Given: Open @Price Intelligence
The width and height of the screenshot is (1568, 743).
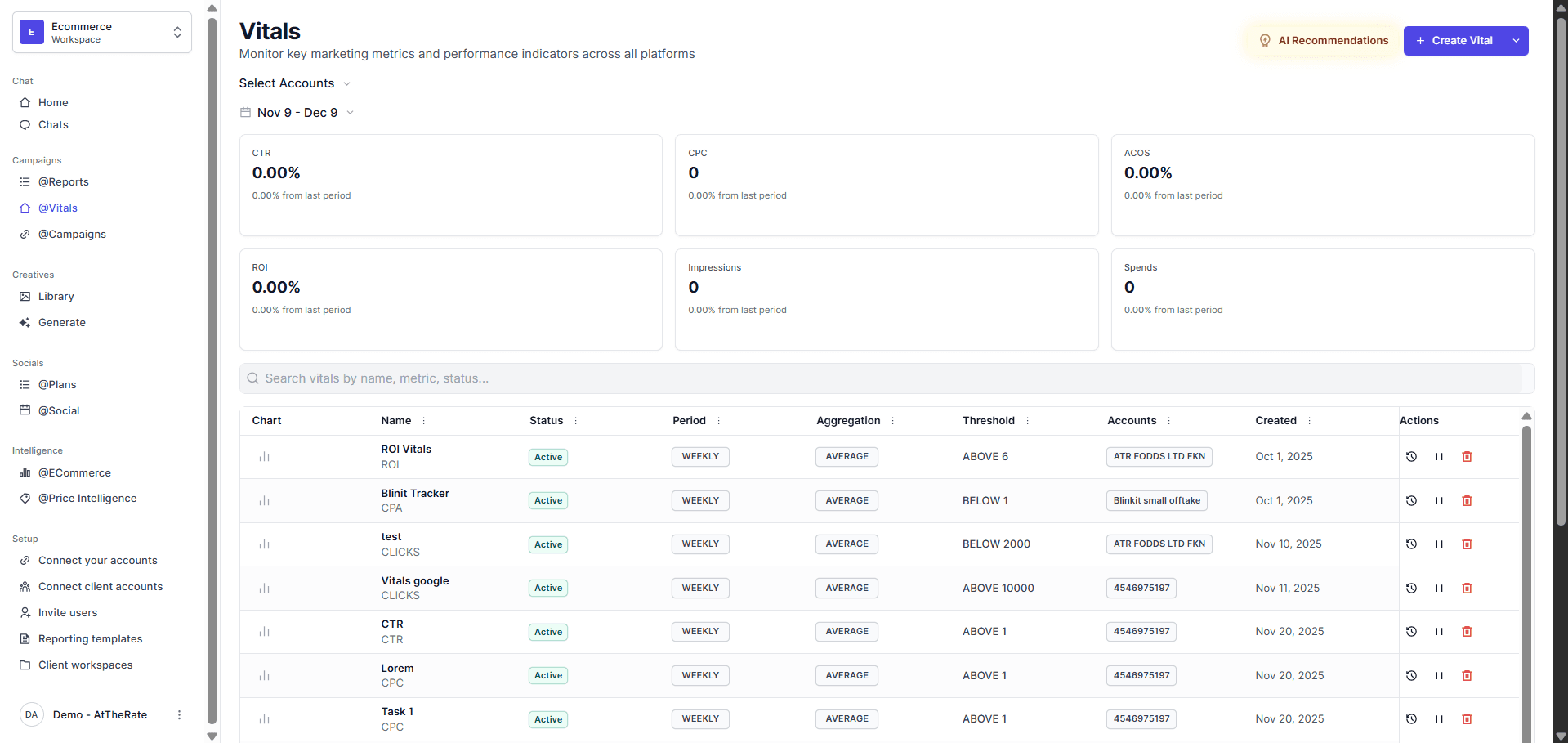Looking at the screenshot, I should [102, 499].
